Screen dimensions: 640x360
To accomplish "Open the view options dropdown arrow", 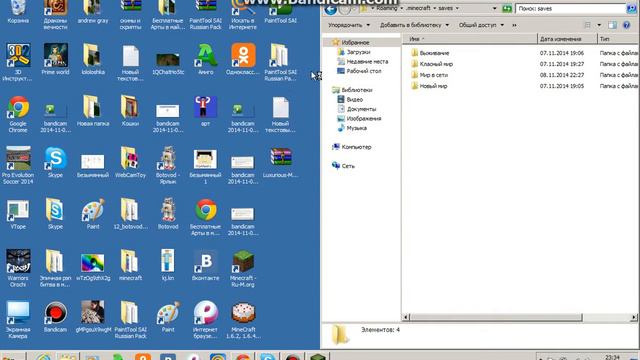I will 599,25.
